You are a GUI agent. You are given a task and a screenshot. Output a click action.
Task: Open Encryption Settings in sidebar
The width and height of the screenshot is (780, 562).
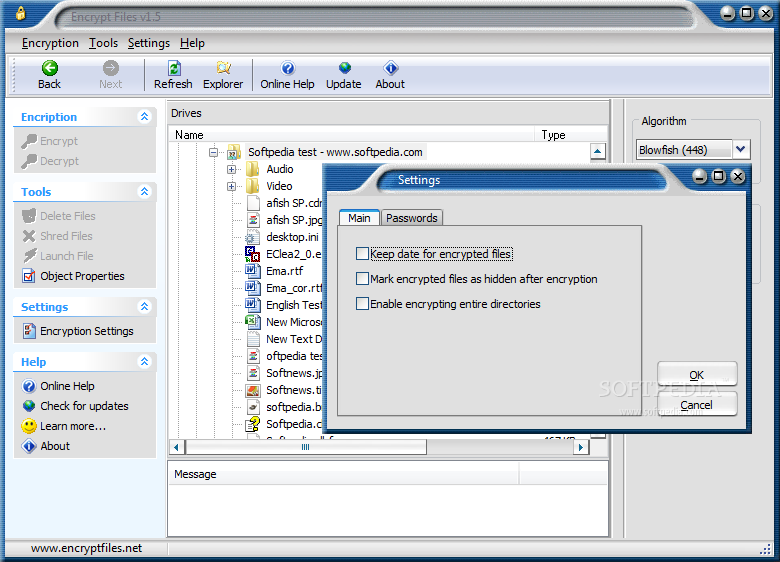pos(78,331)
